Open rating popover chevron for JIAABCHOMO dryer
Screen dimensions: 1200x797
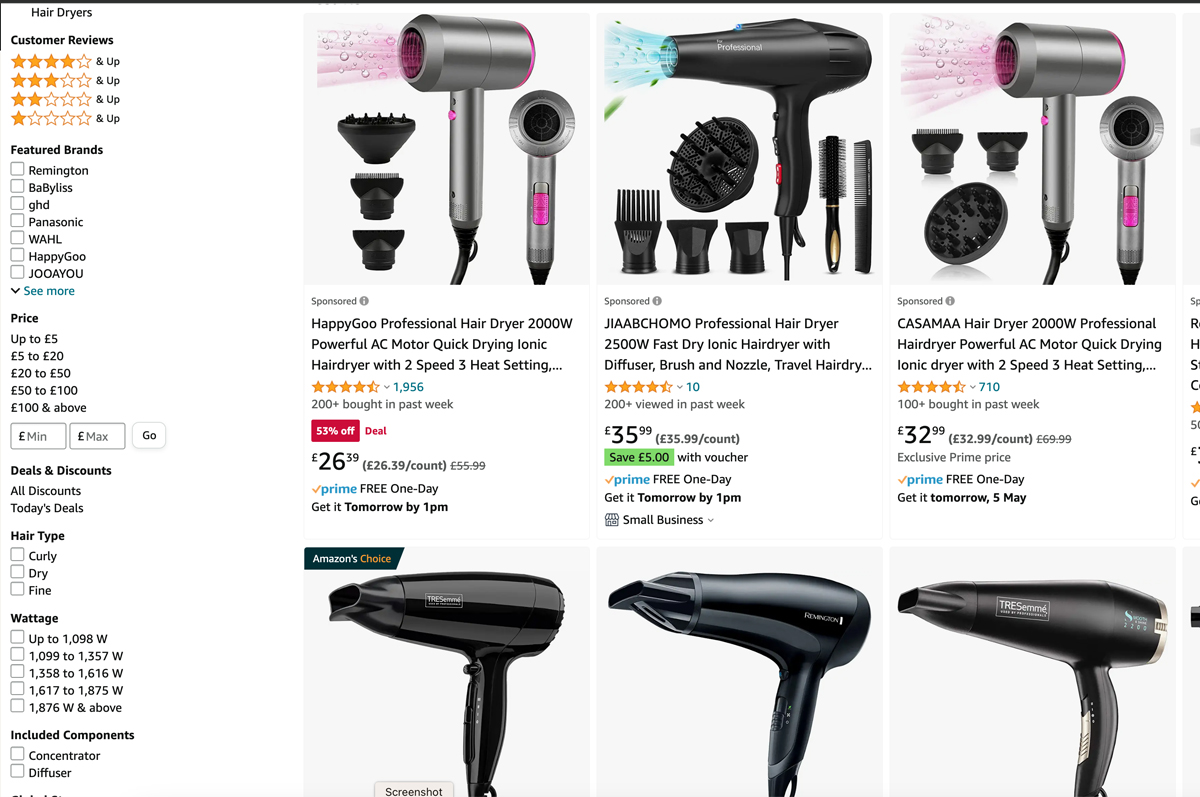[x=680, y=387]
